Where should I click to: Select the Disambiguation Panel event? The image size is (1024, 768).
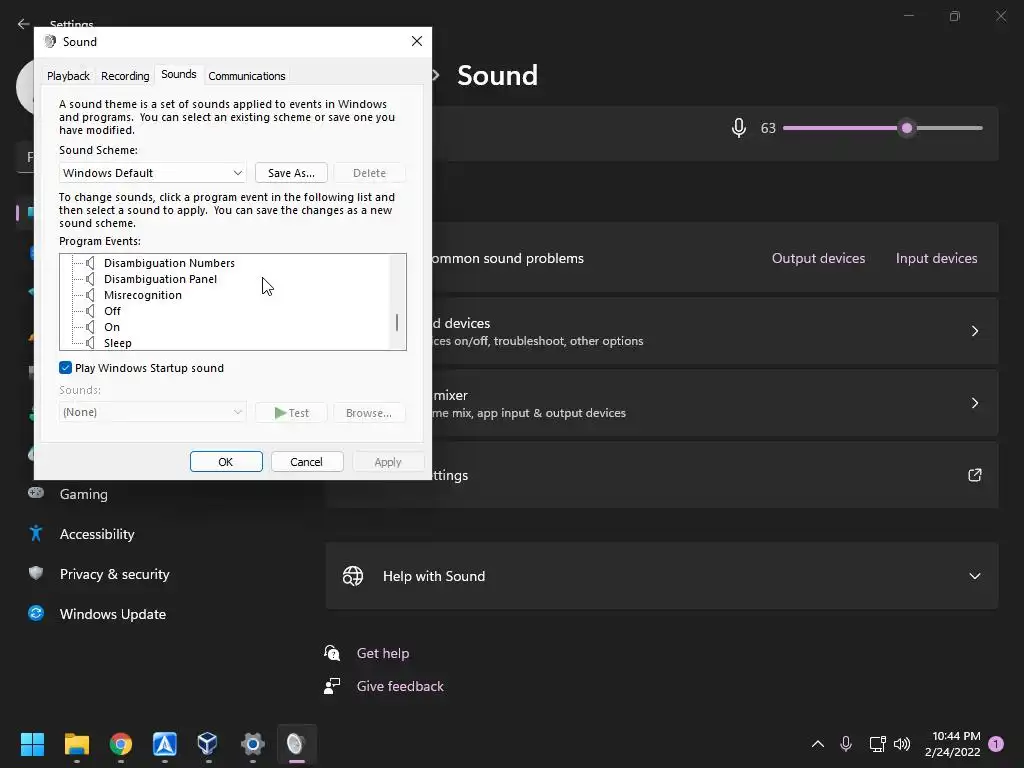[160, 279]
